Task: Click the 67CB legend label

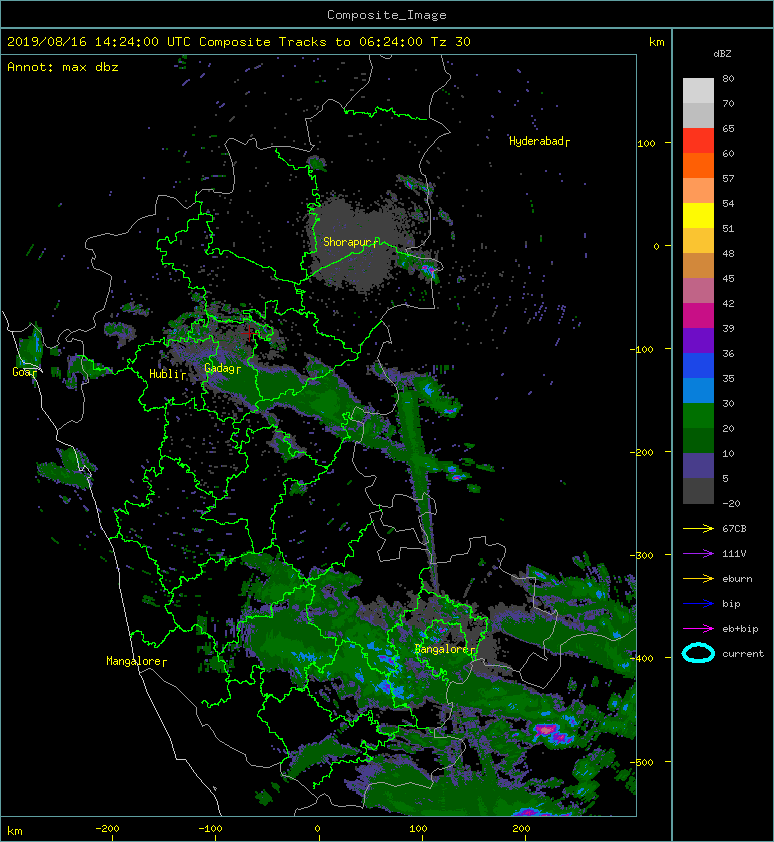Action: tap(734, 528)
